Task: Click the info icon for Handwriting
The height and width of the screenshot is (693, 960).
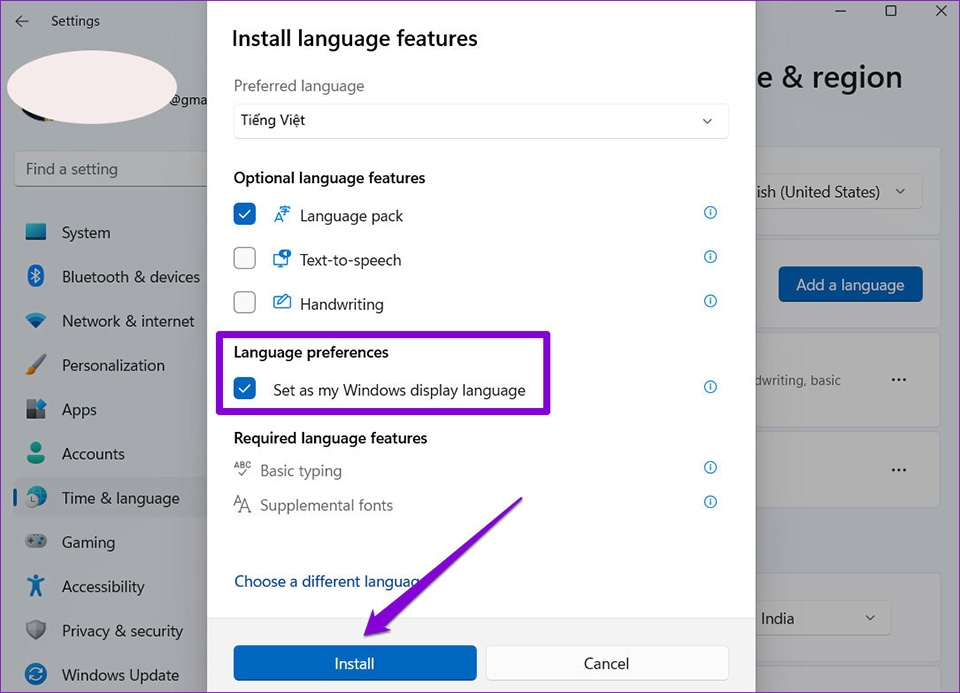Action: click(x=710, y=301)
